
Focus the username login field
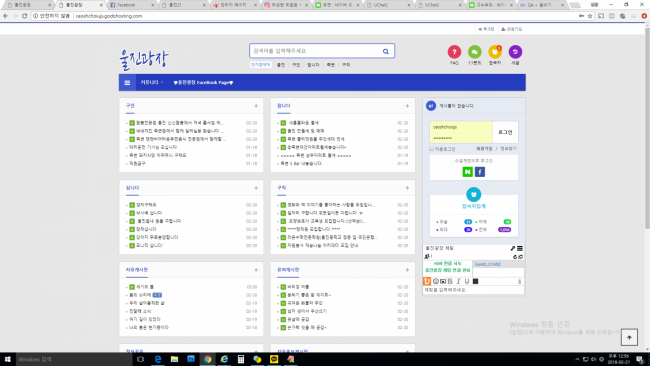pos(461,127)
